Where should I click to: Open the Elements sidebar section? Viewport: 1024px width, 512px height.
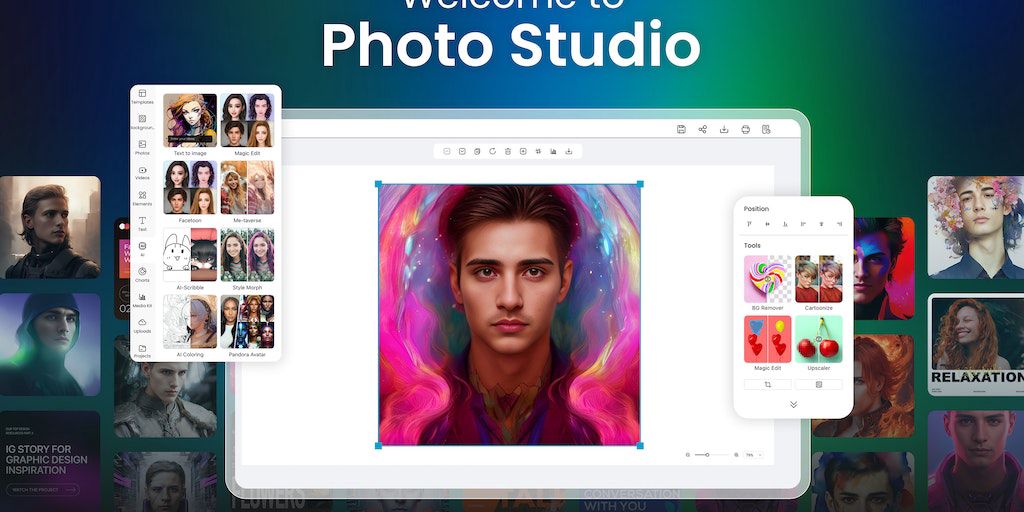[x=142, y=199]
